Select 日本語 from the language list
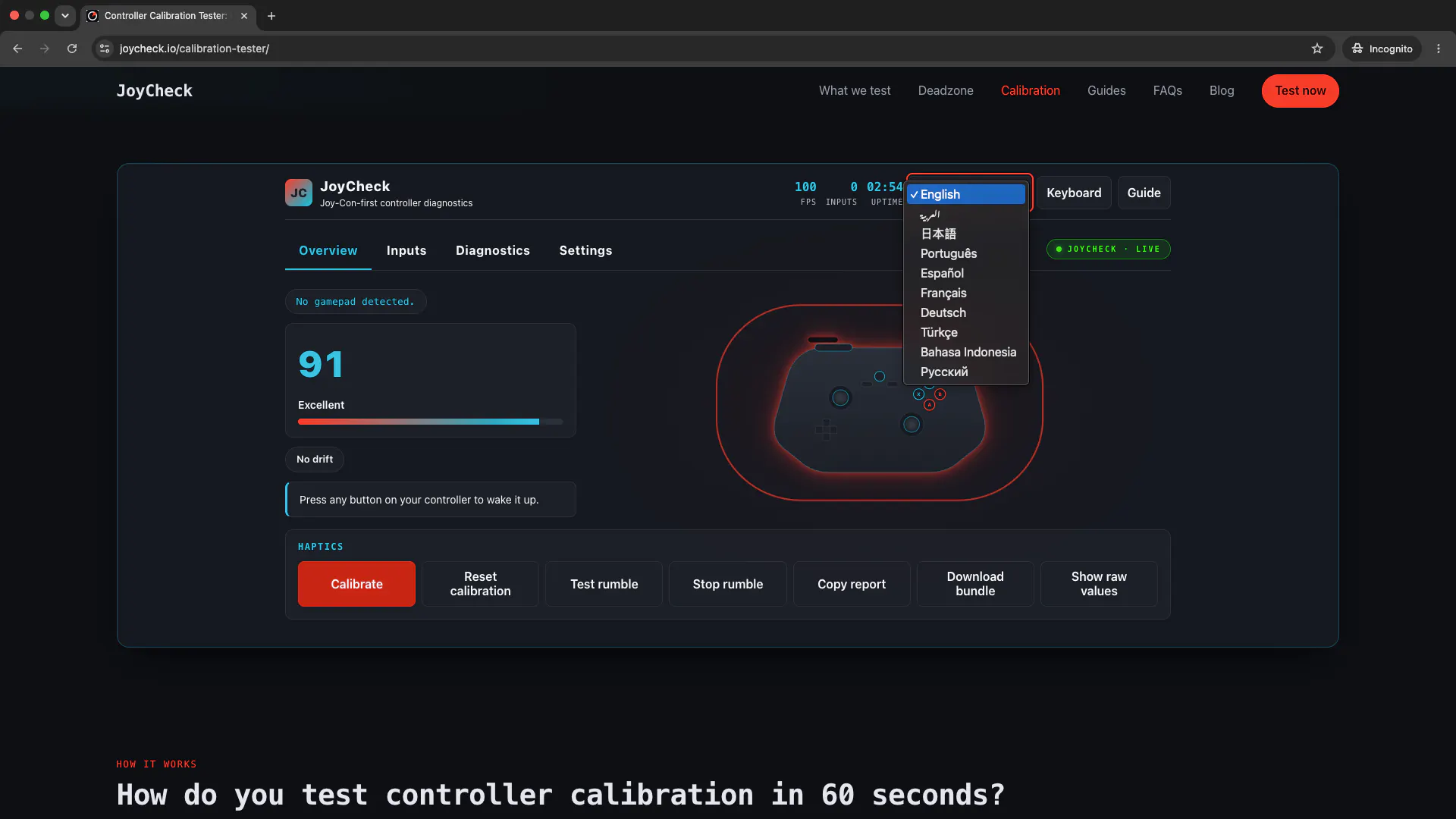1456x819 pixels. tap(966, 234)
